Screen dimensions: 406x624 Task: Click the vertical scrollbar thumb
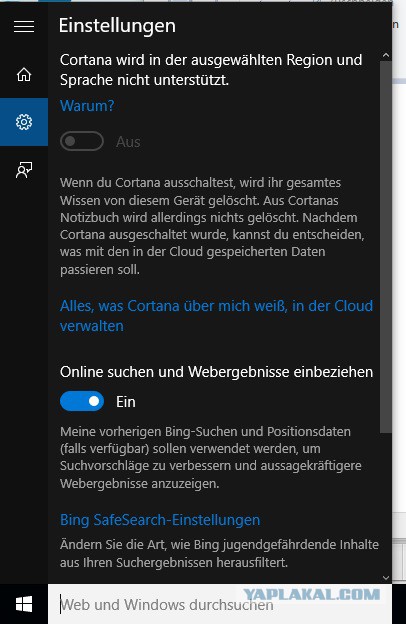coord(386,247)
